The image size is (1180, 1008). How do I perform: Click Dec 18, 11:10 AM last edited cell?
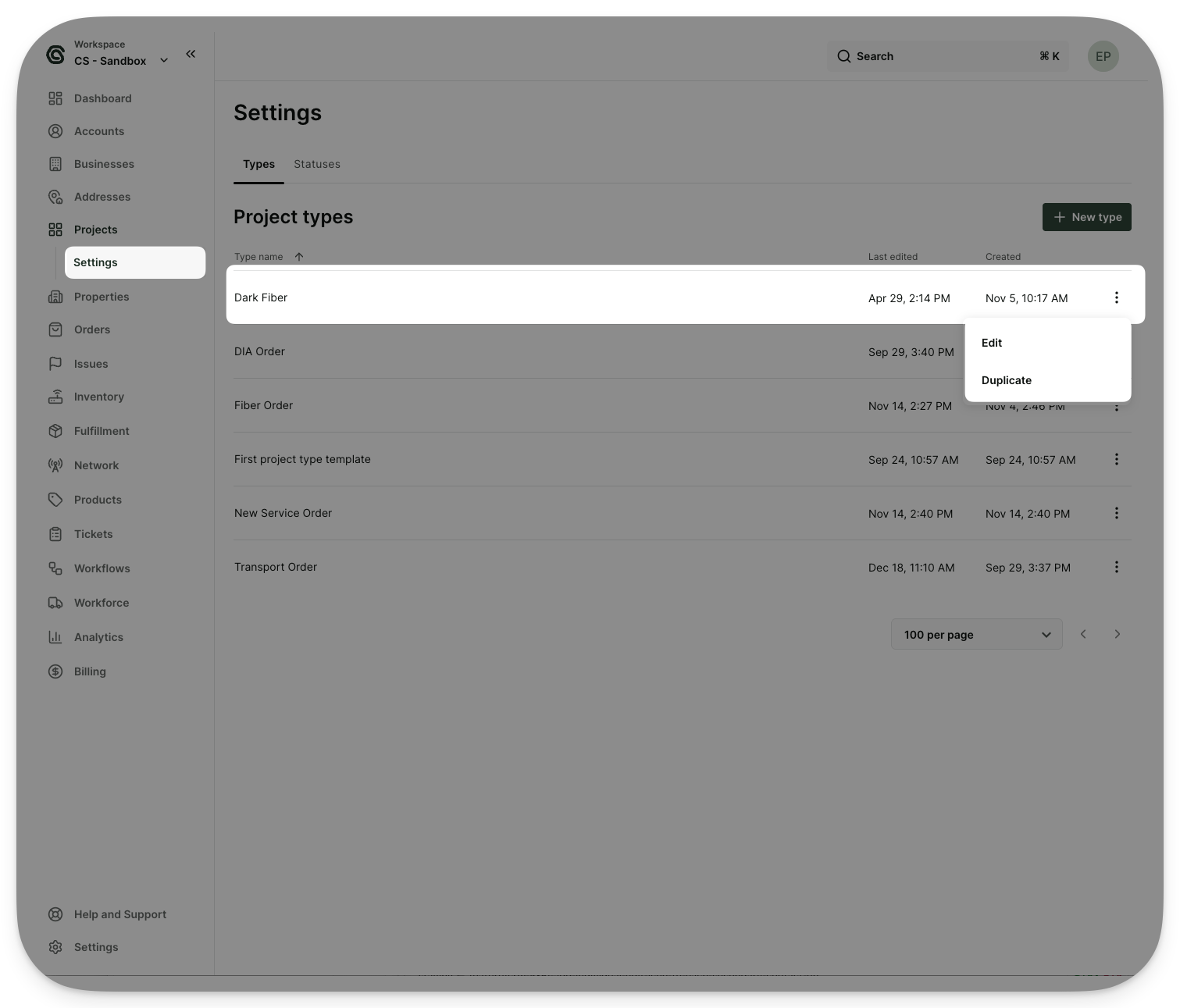tap(911, 568)
